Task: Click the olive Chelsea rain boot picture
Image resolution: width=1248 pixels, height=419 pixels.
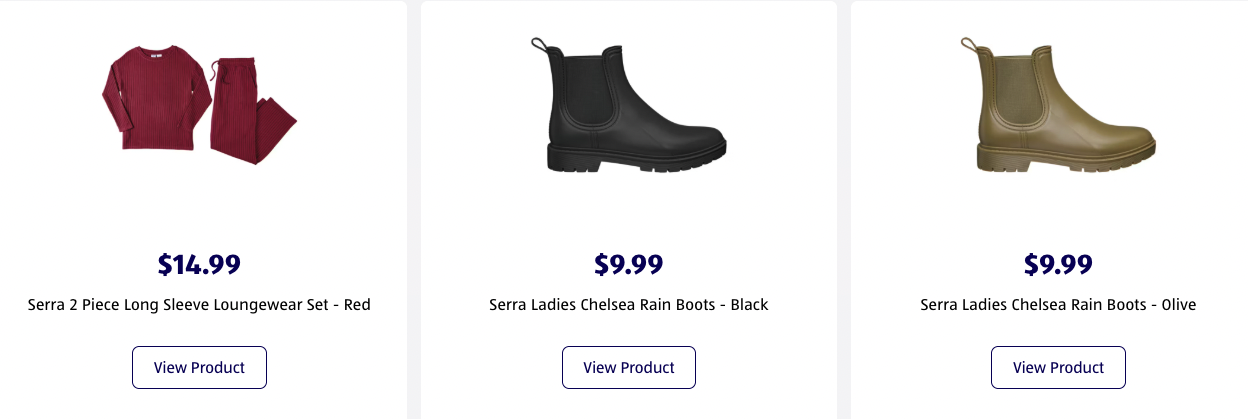Action: 1064,105
